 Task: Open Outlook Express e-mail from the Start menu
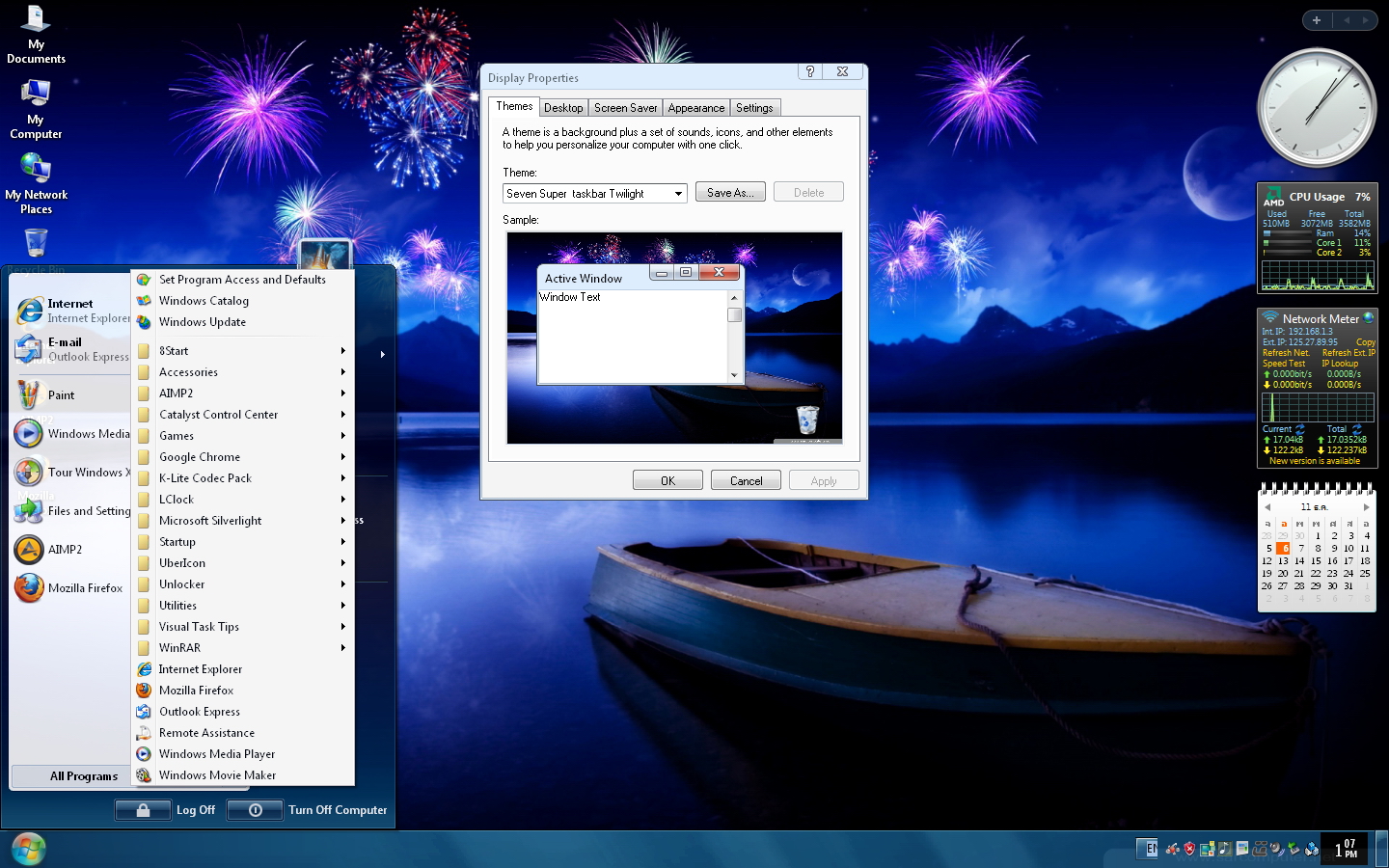[66, 349]
